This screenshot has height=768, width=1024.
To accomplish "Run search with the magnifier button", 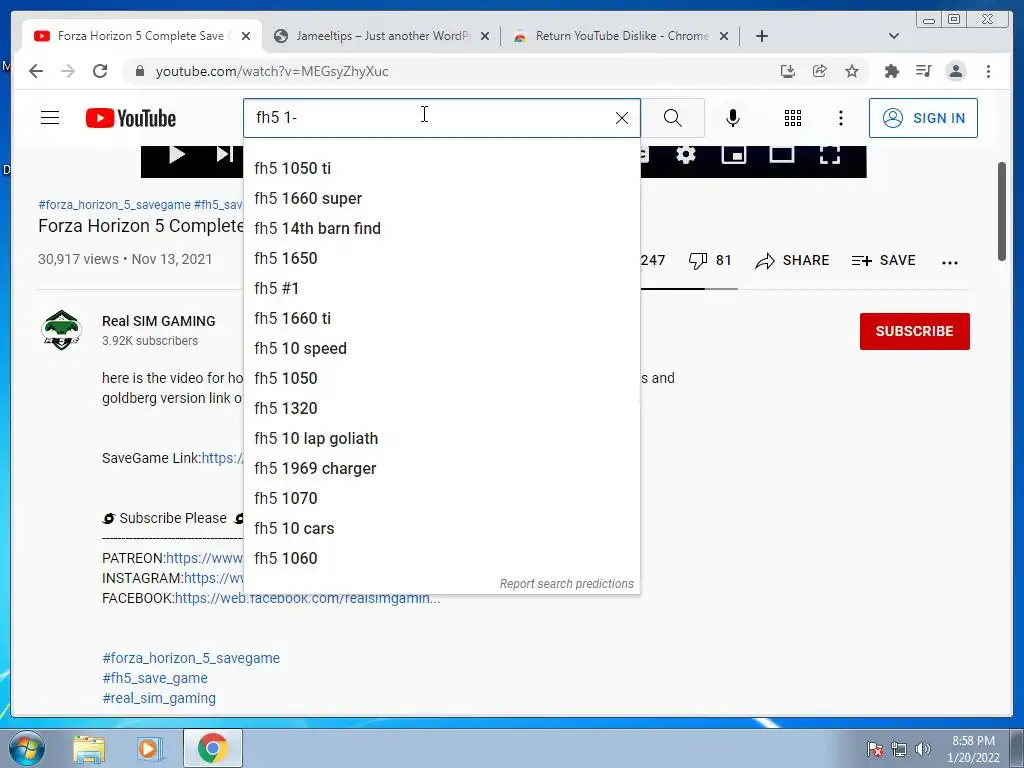I will tap(673, 118).
